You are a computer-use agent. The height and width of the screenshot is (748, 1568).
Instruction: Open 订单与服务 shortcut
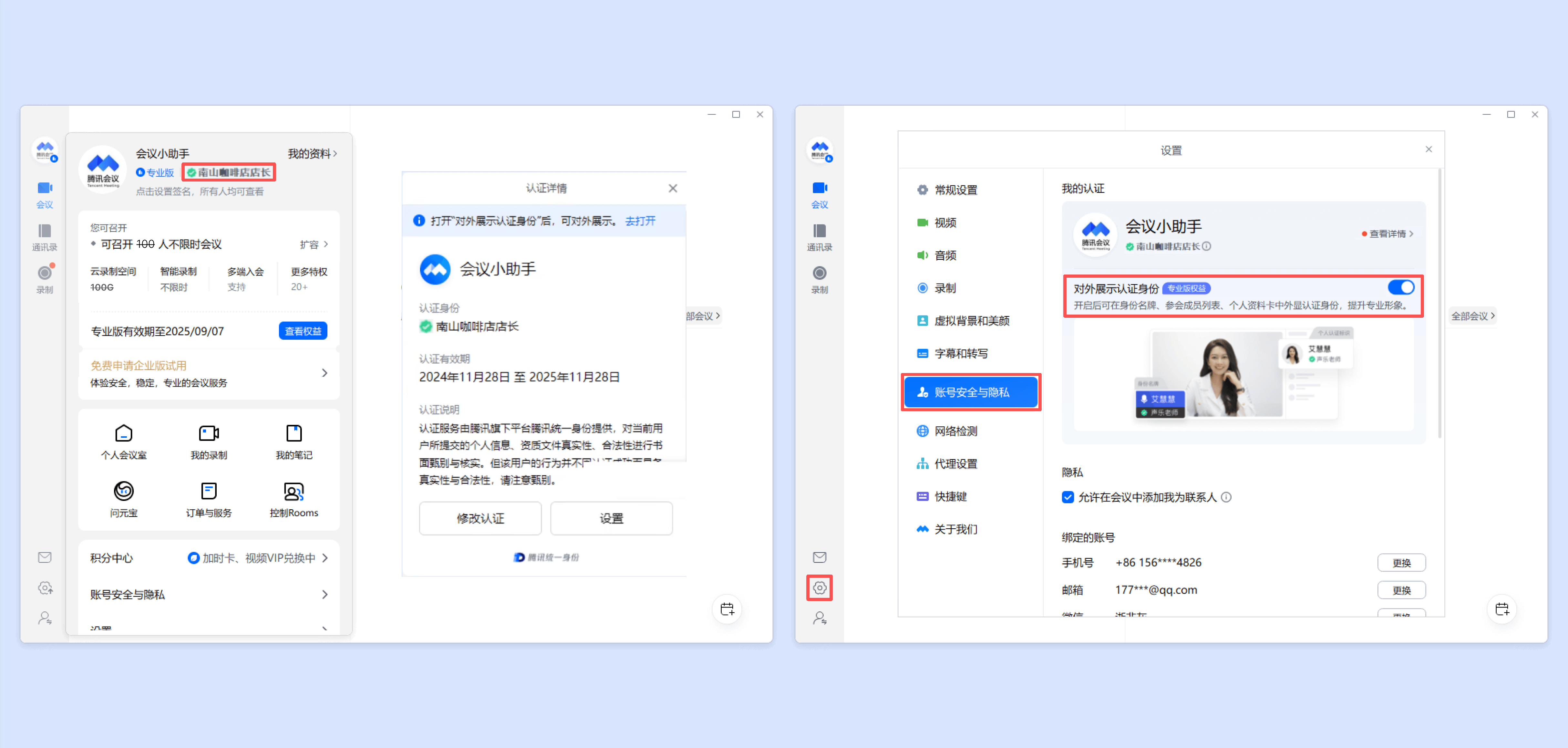pos(209,500)
